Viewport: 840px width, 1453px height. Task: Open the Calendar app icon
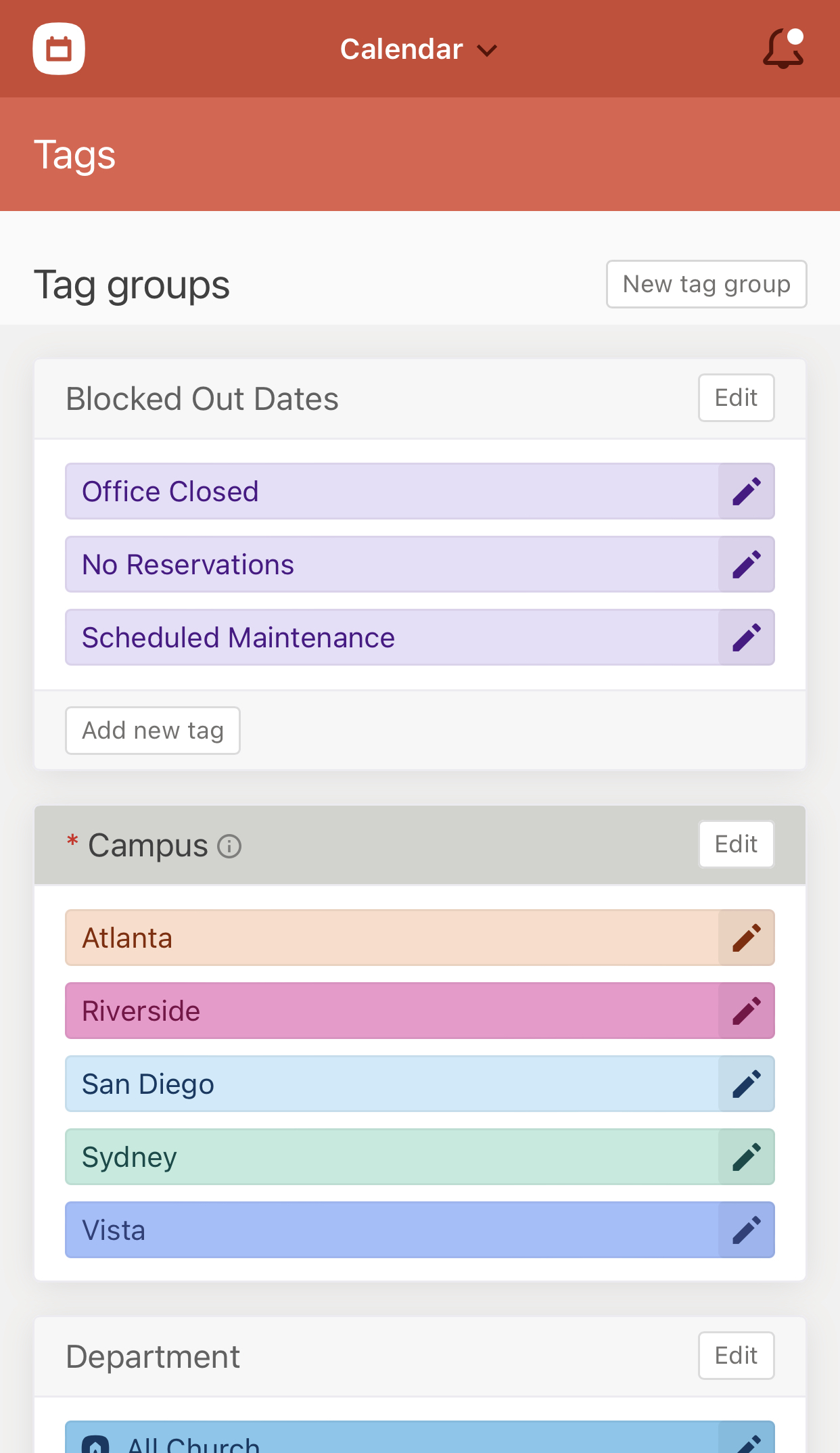(x=59, y=49)
